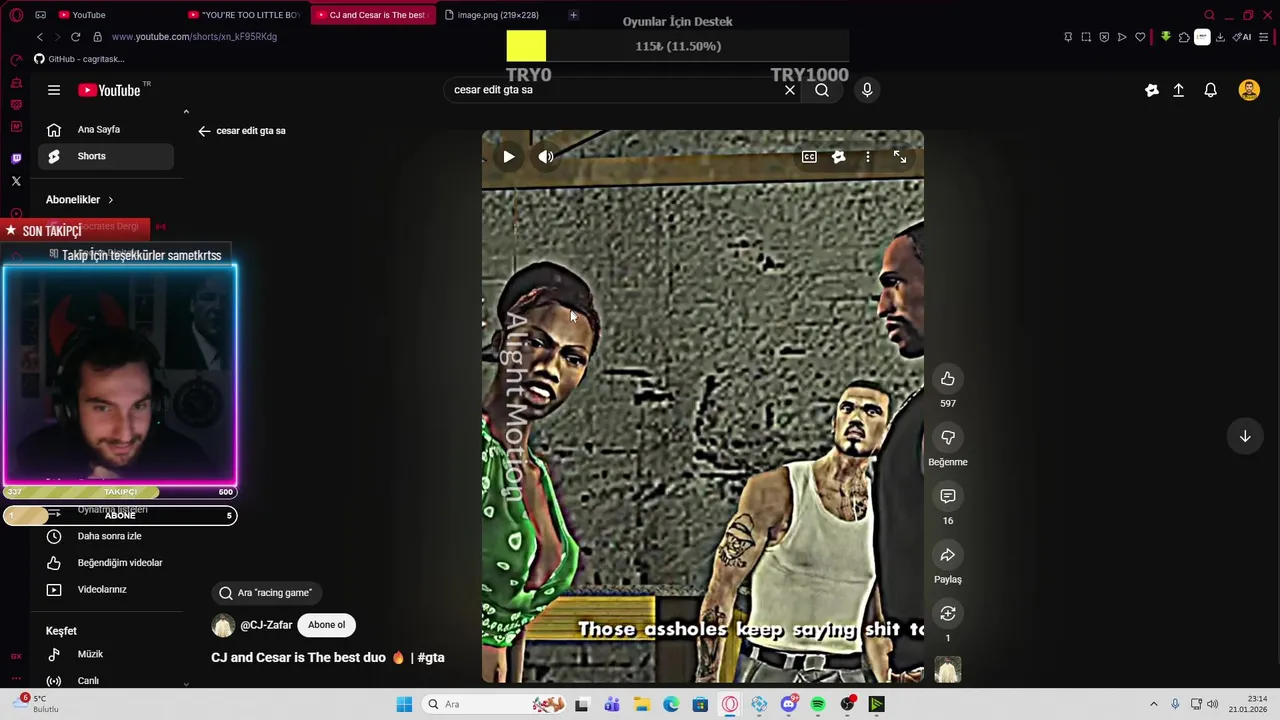This screenshot has width=1280, height=720.
Task: Expand the Abonelikler section chevron
Action: point(111,200)
